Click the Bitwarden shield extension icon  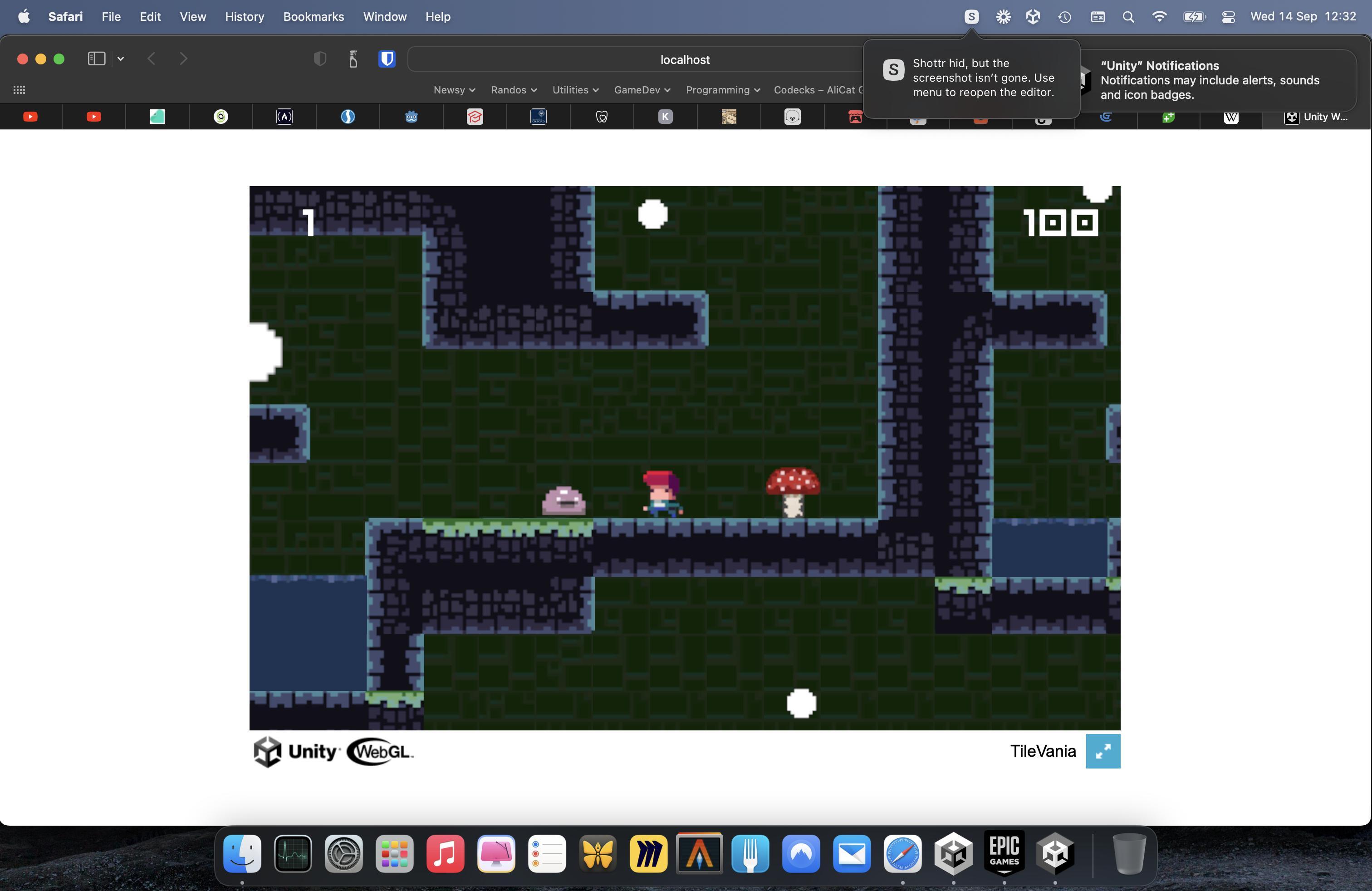tap(387, 59)
